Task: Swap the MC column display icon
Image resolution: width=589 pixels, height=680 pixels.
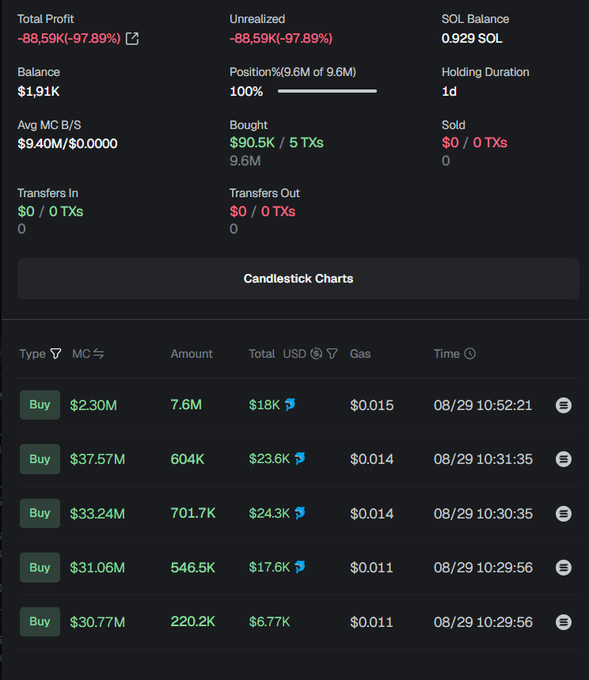Action: 98,354
